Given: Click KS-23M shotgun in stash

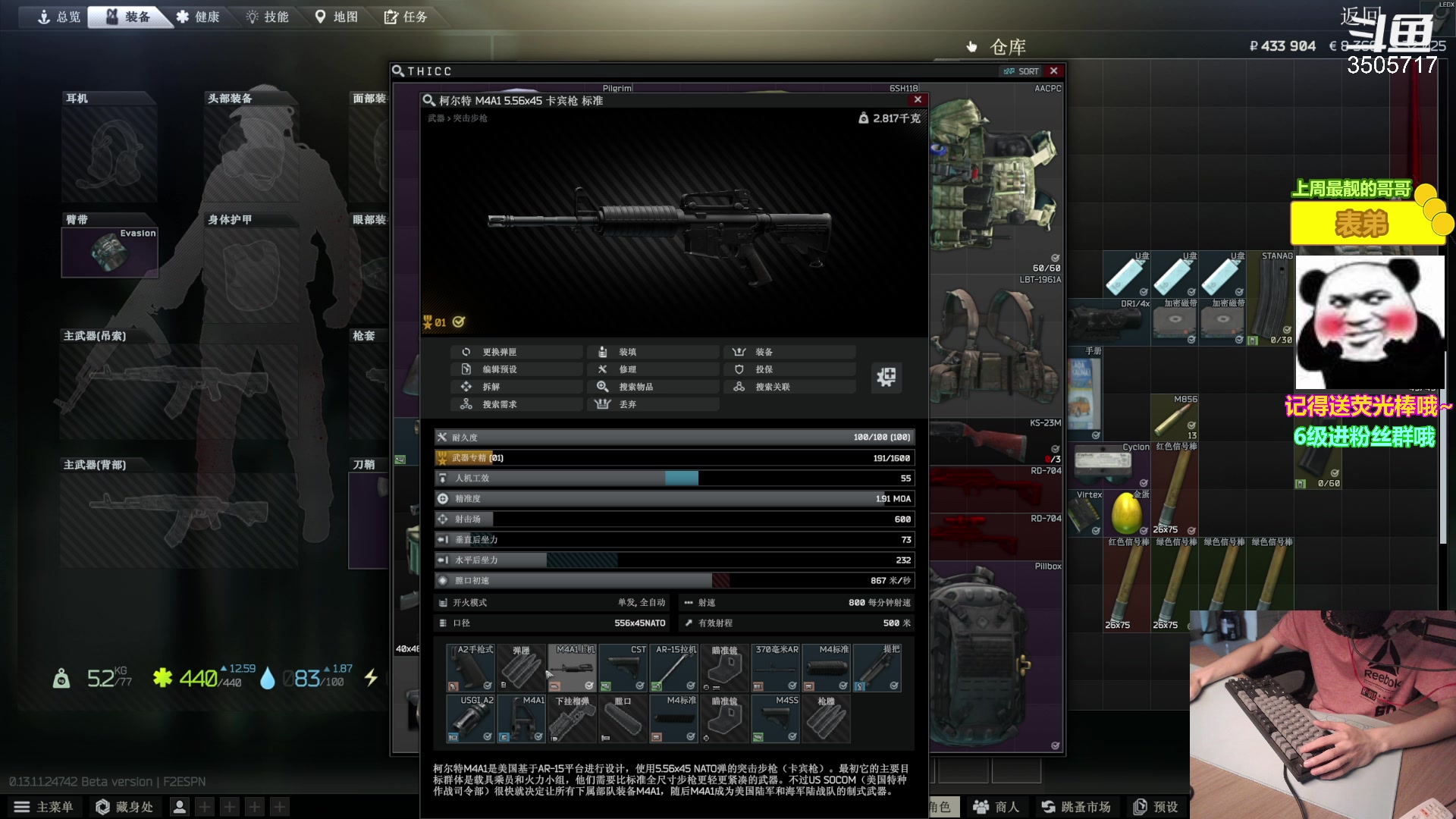Looking at the screenshot, I should tap(996, 441).
